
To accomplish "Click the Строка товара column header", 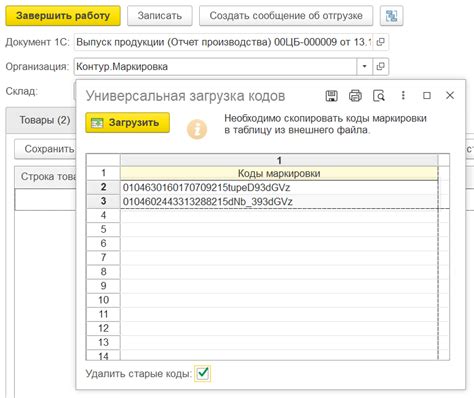I will pyautogui.click(x=46, y=177).
